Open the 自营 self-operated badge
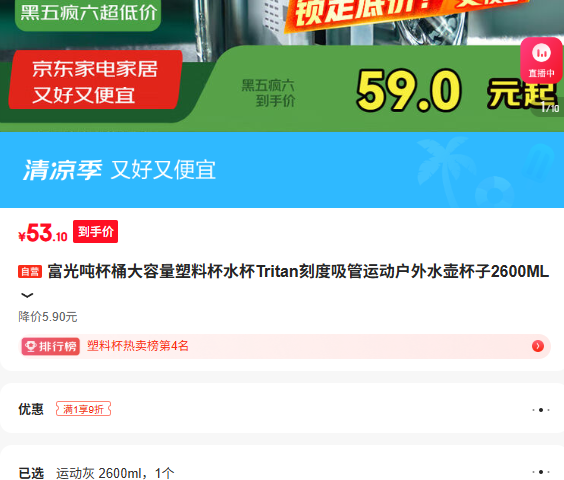 pos(30,271)
